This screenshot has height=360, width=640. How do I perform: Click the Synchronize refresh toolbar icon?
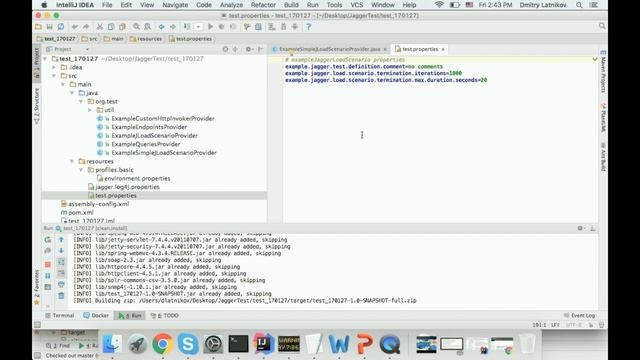tap(61, 27)
